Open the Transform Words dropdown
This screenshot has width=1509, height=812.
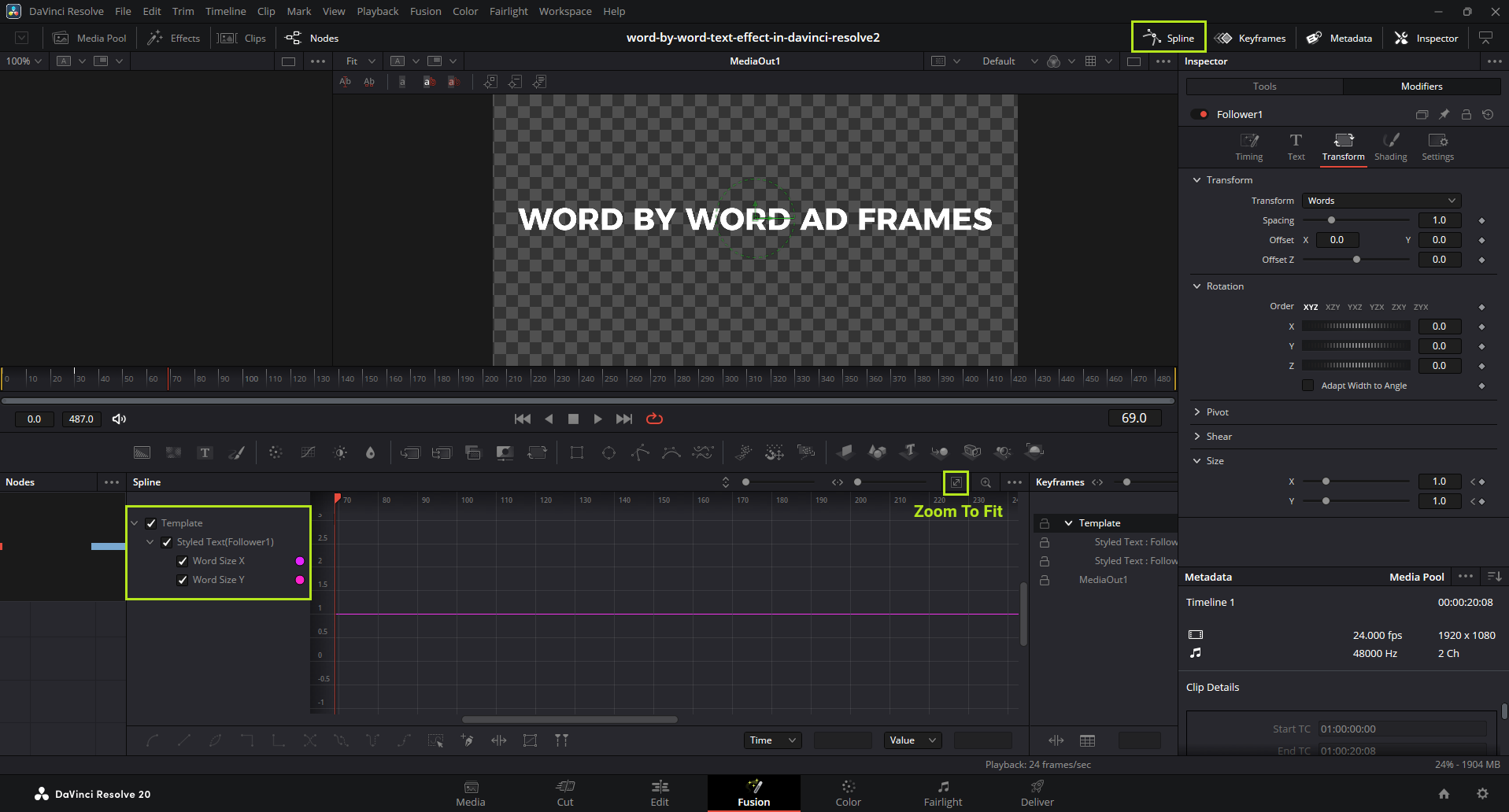(1381, 201)
